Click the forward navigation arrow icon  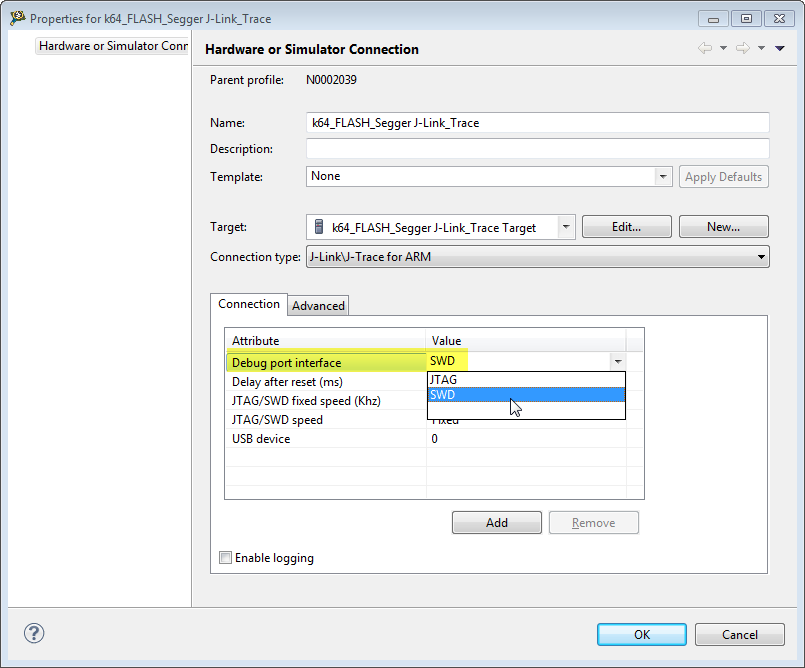tap(742, 48)
